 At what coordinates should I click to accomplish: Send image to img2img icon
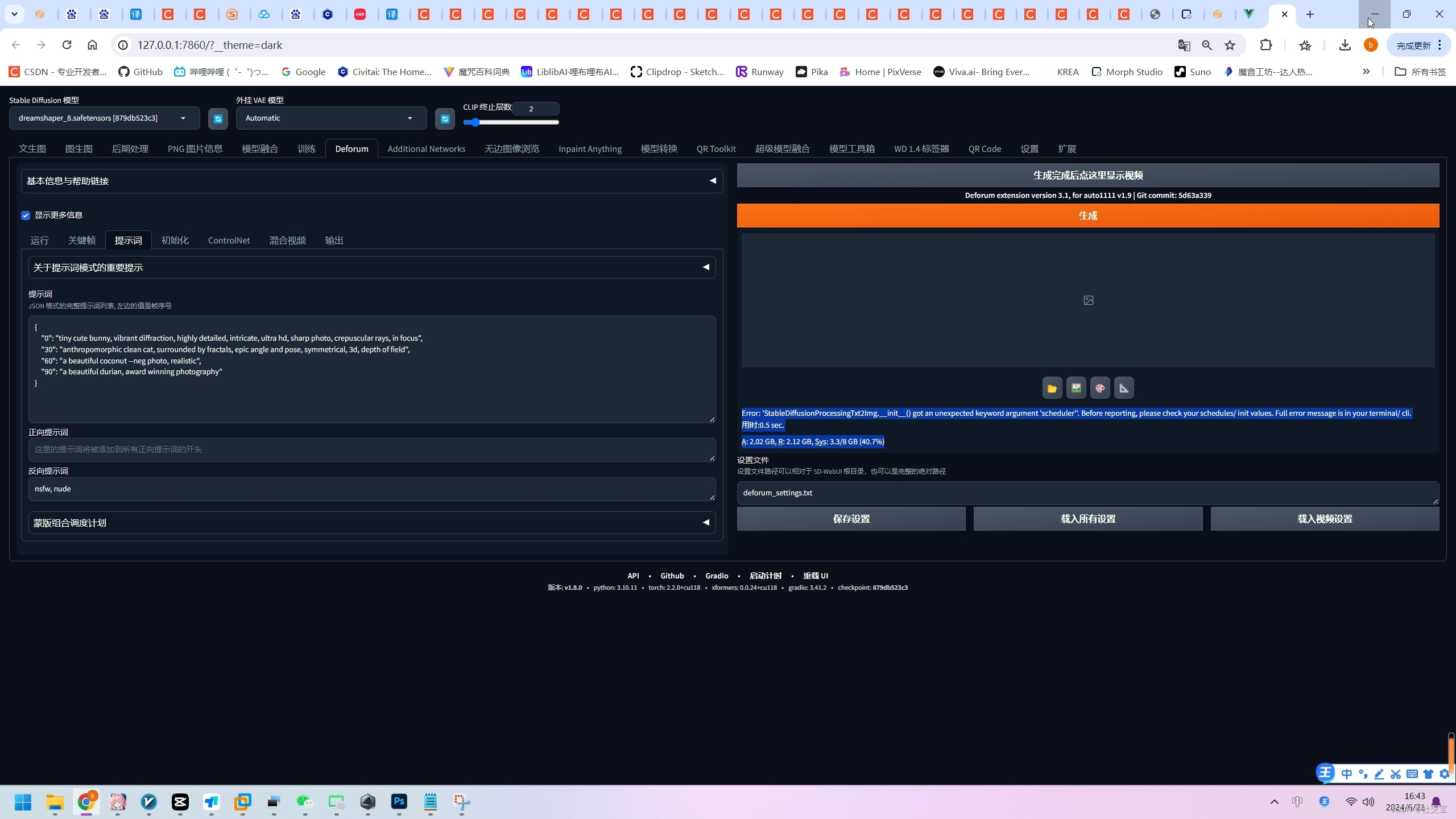point(1076,388)
